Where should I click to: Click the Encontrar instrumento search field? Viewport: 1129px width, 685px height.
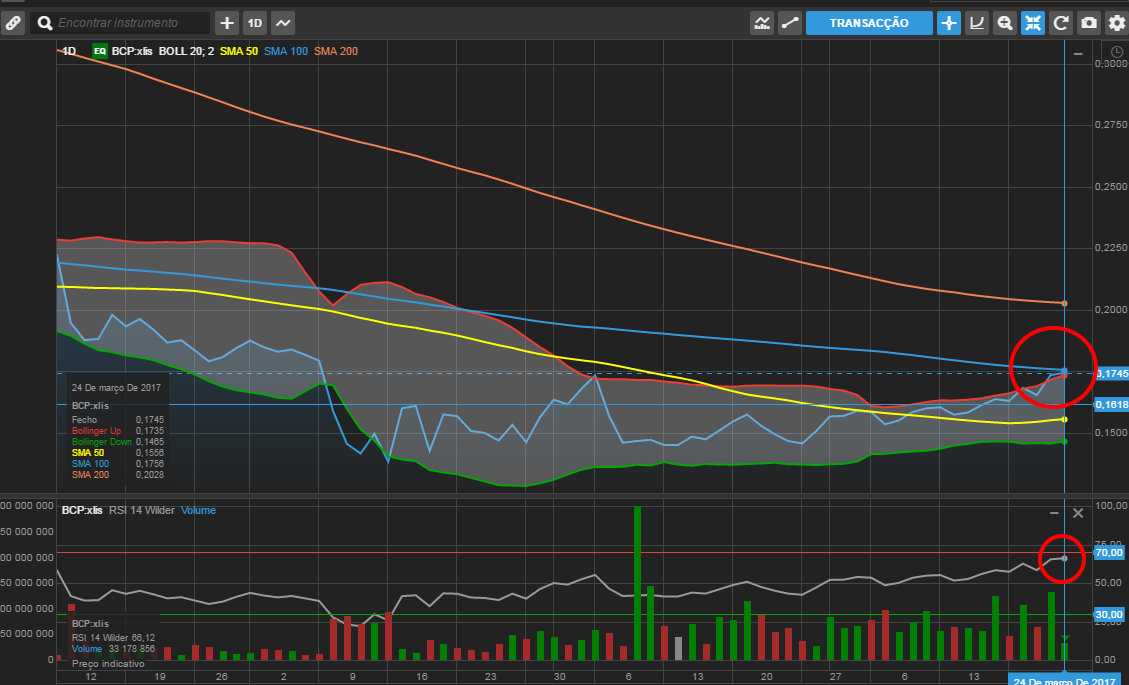click(130, 22)
